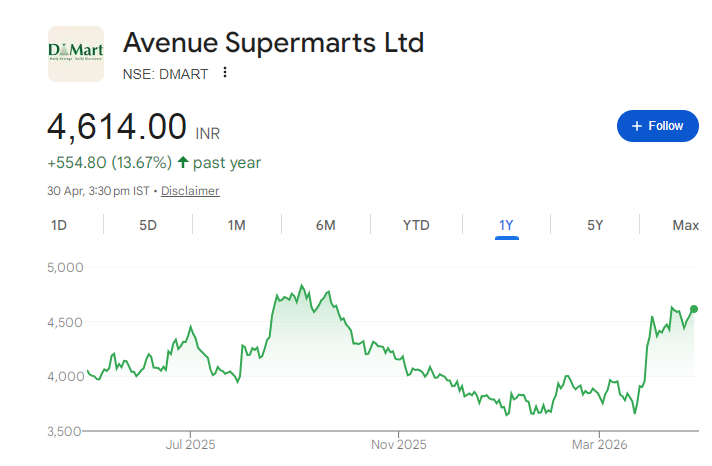This screenshot has height=466, width=712.
Task: Show the Max time range
Action: point(686,225)
